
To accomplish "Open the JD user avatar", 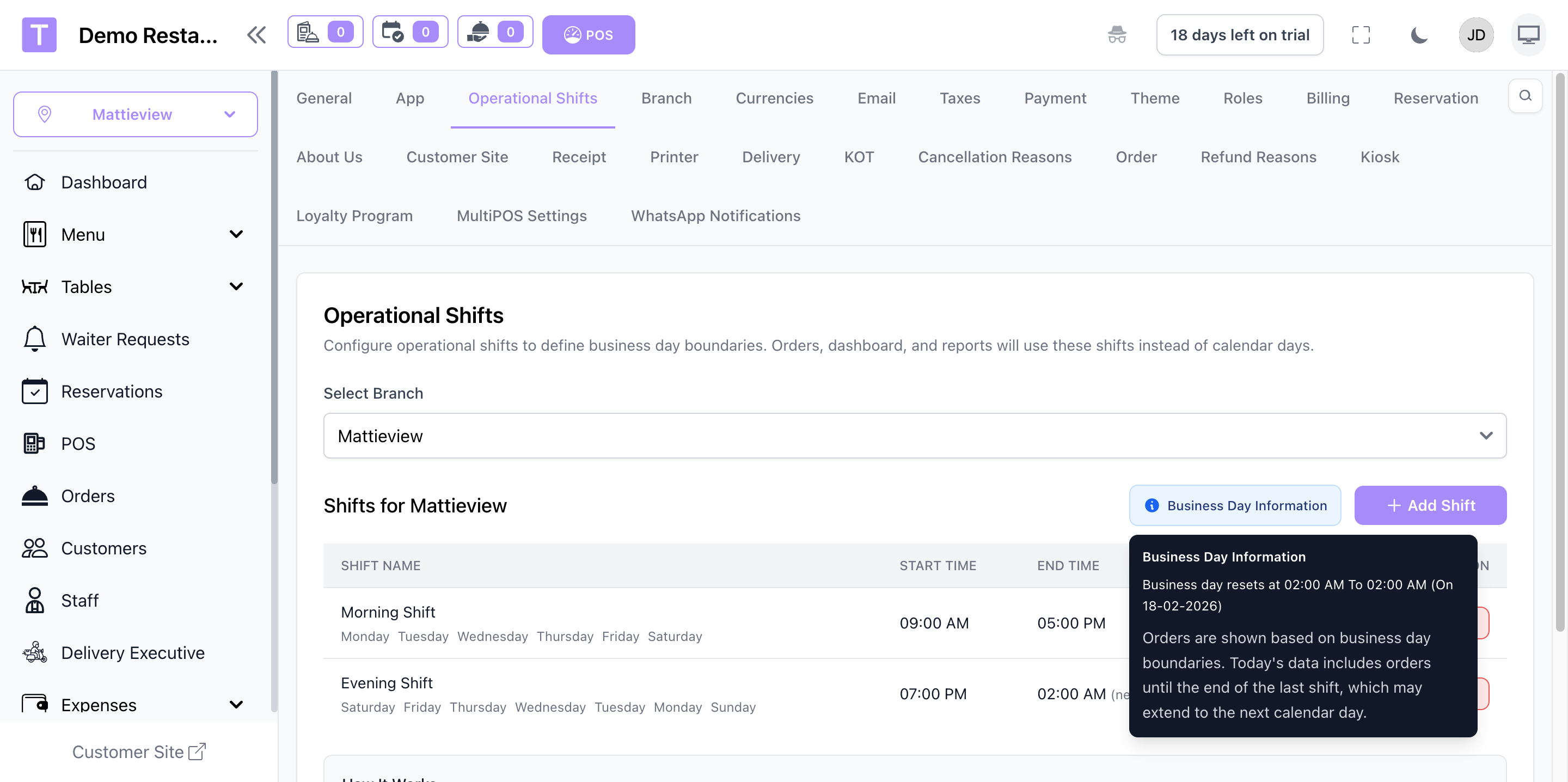I will [1475, 35].
